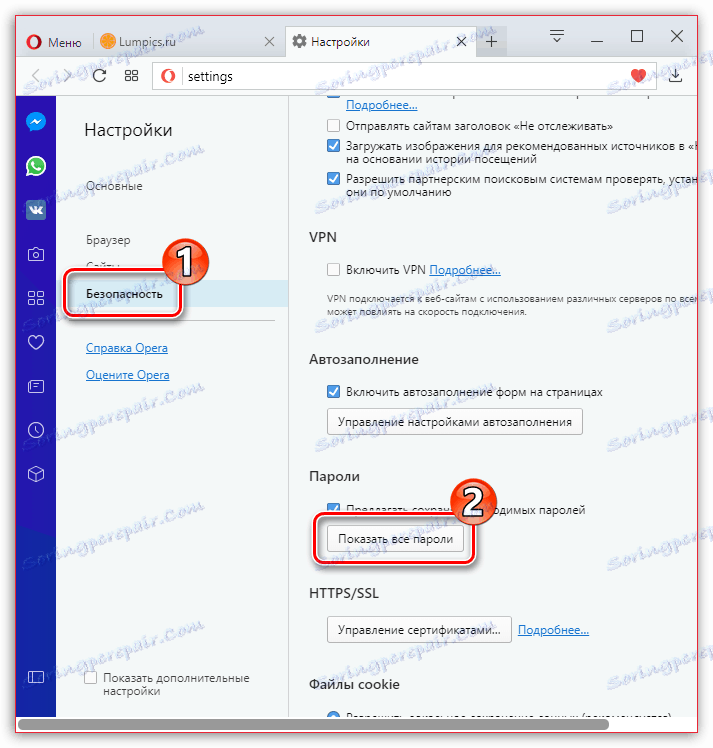
Task: Open the downloads icon in toolbar
Action: [x=675, y=75]
